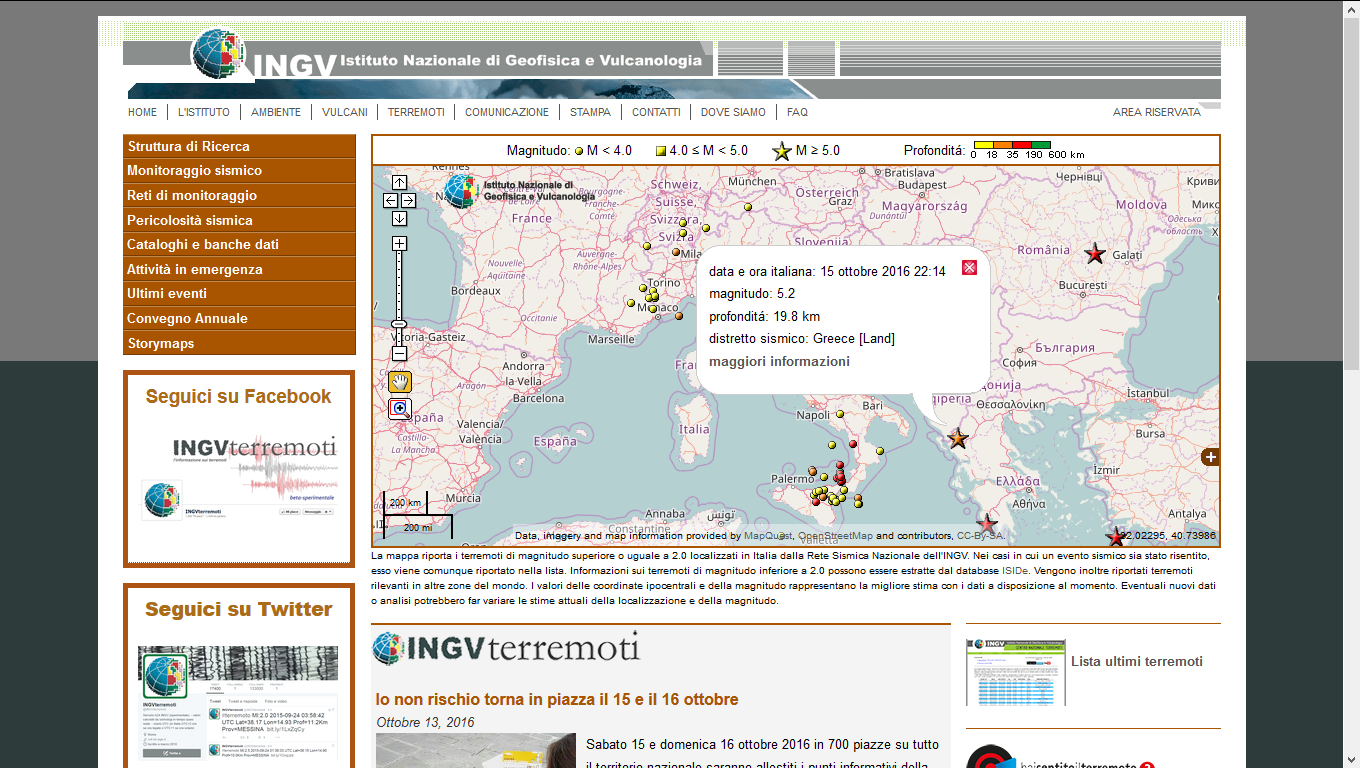Zoom out with the map minus button
The image size is (1360, 768).
pyautogui.click(x=399, y=353)
